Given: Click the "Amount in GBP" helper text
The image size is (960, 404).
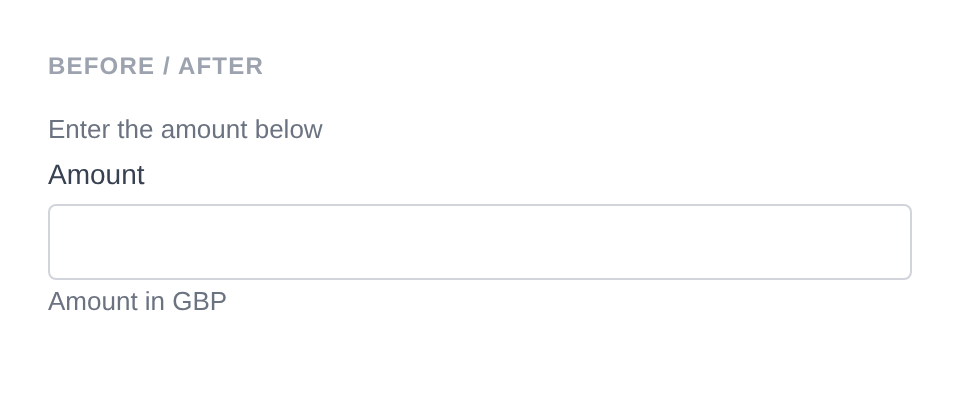Looking at the screenshot, I should point(137,301).
